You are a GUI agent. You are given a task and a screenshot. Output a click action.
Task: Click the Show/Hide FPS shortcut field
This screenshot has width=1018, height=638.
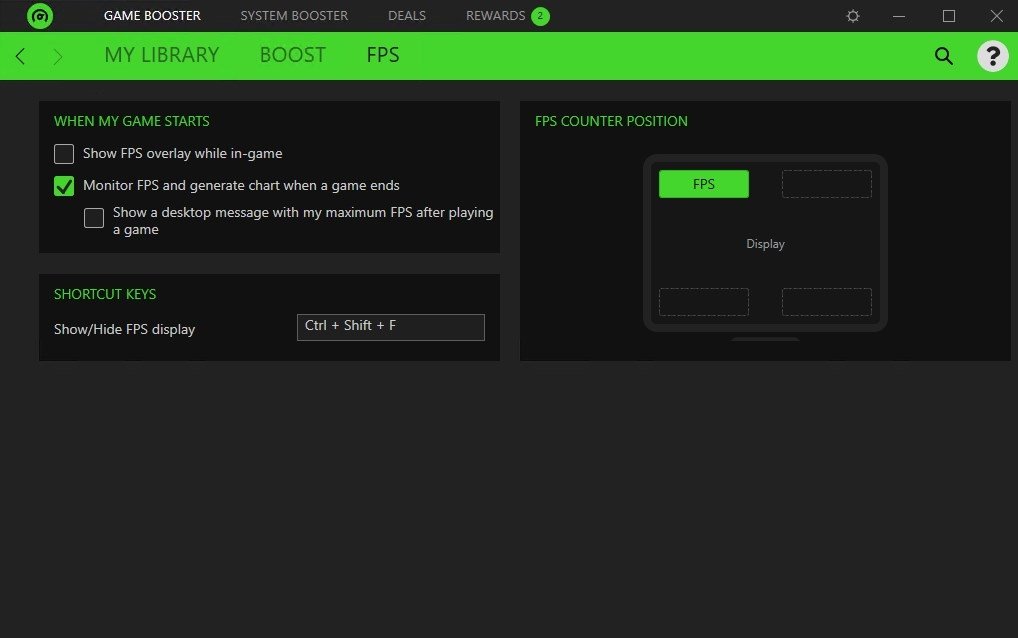coord(391,327)
